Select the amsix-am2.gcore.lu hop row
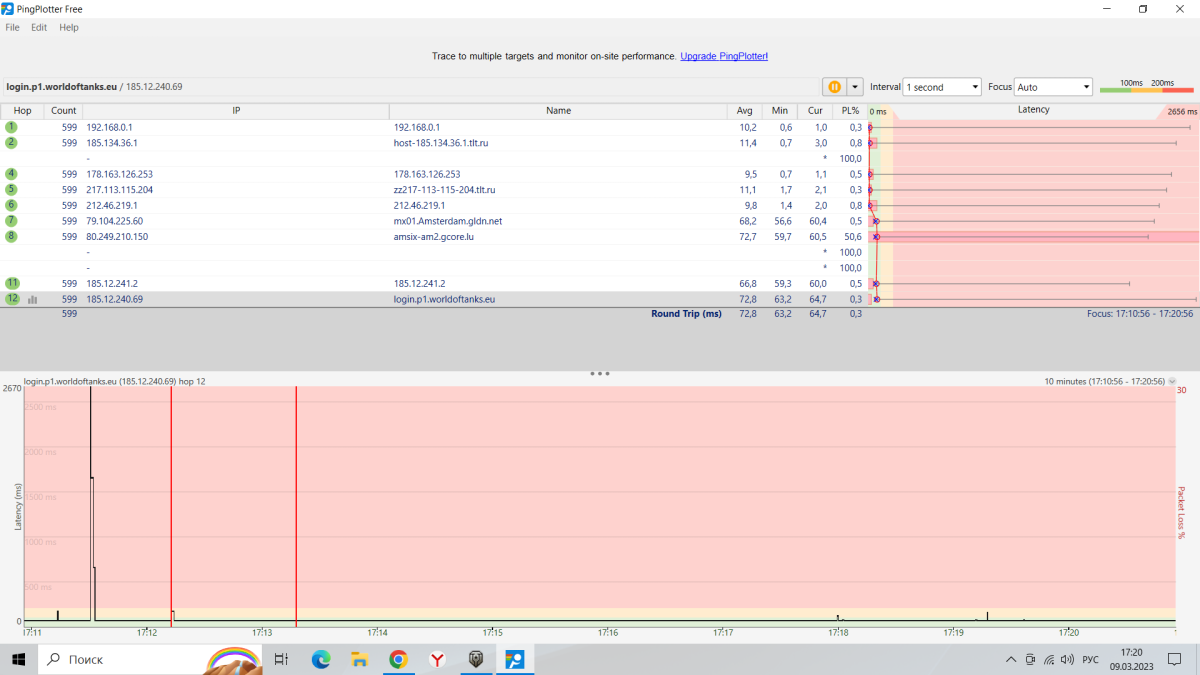Screen dimensions: 1200x675 coord(448,237)
